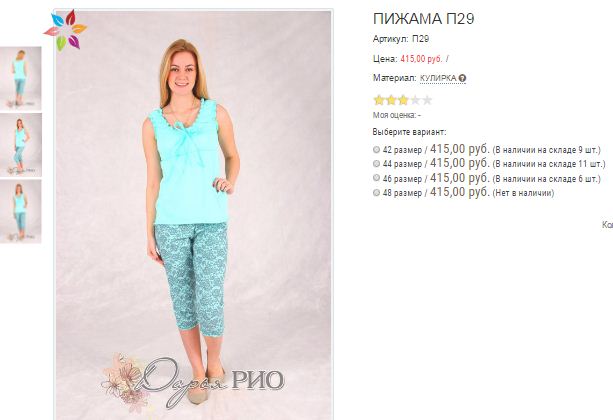Click the 44 размер stock availability text
This screenshot has height=420, width=613.
point(548,164)
